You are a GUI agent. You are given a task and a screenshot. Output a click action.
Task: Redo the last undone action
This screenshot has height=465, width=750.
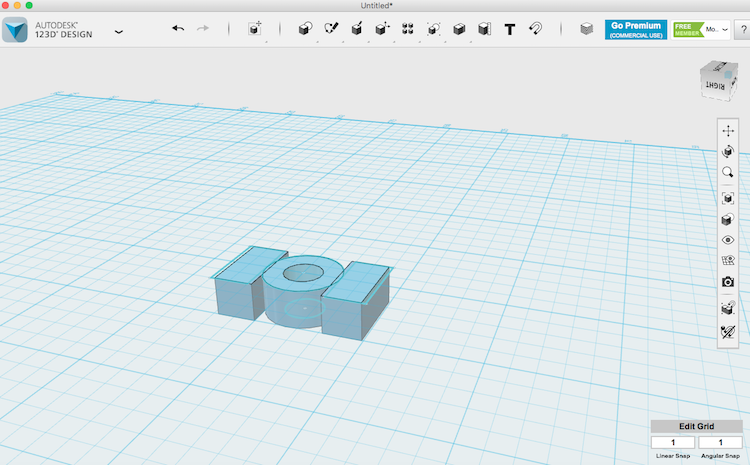click(203, 29)
